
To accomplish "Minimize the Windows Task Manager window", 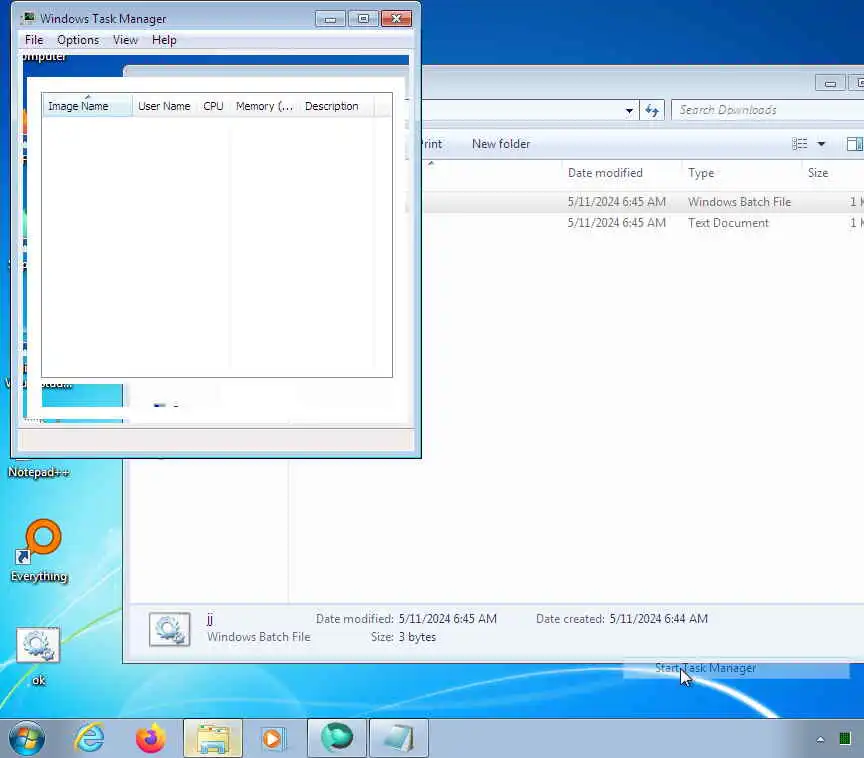I will click(x=330, y=19).
